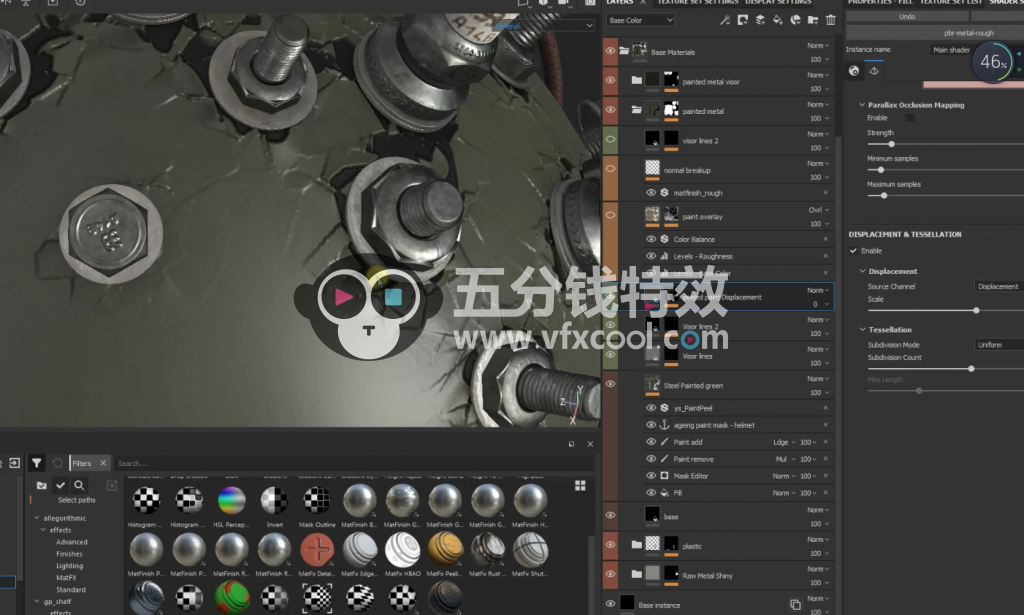Click the shelf Search field
Viewport: 1024px width, 615px height.
pos(353,463)
